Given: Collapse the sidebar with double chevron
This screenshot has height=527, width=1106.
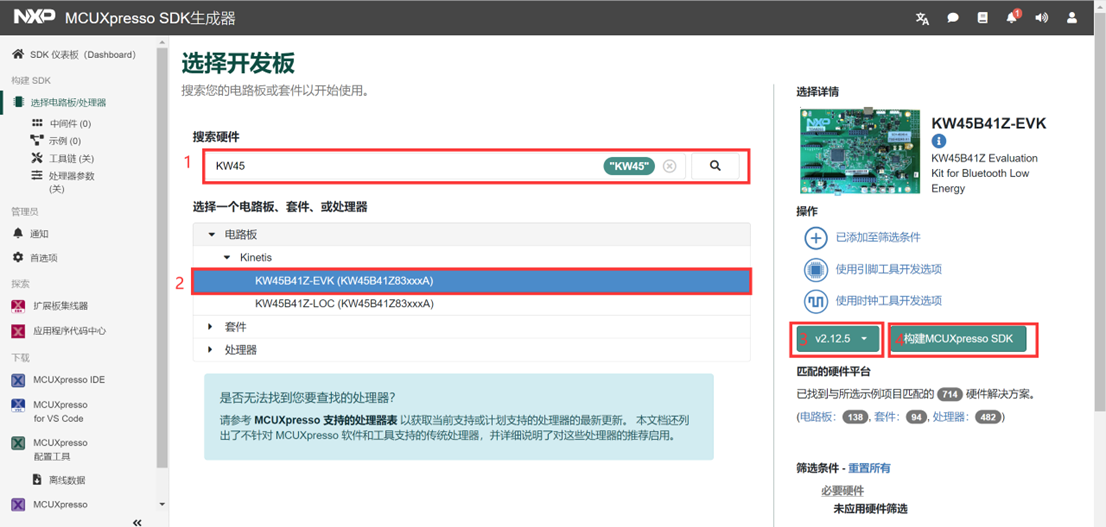Looking at the screenshot, I should 138,522.
